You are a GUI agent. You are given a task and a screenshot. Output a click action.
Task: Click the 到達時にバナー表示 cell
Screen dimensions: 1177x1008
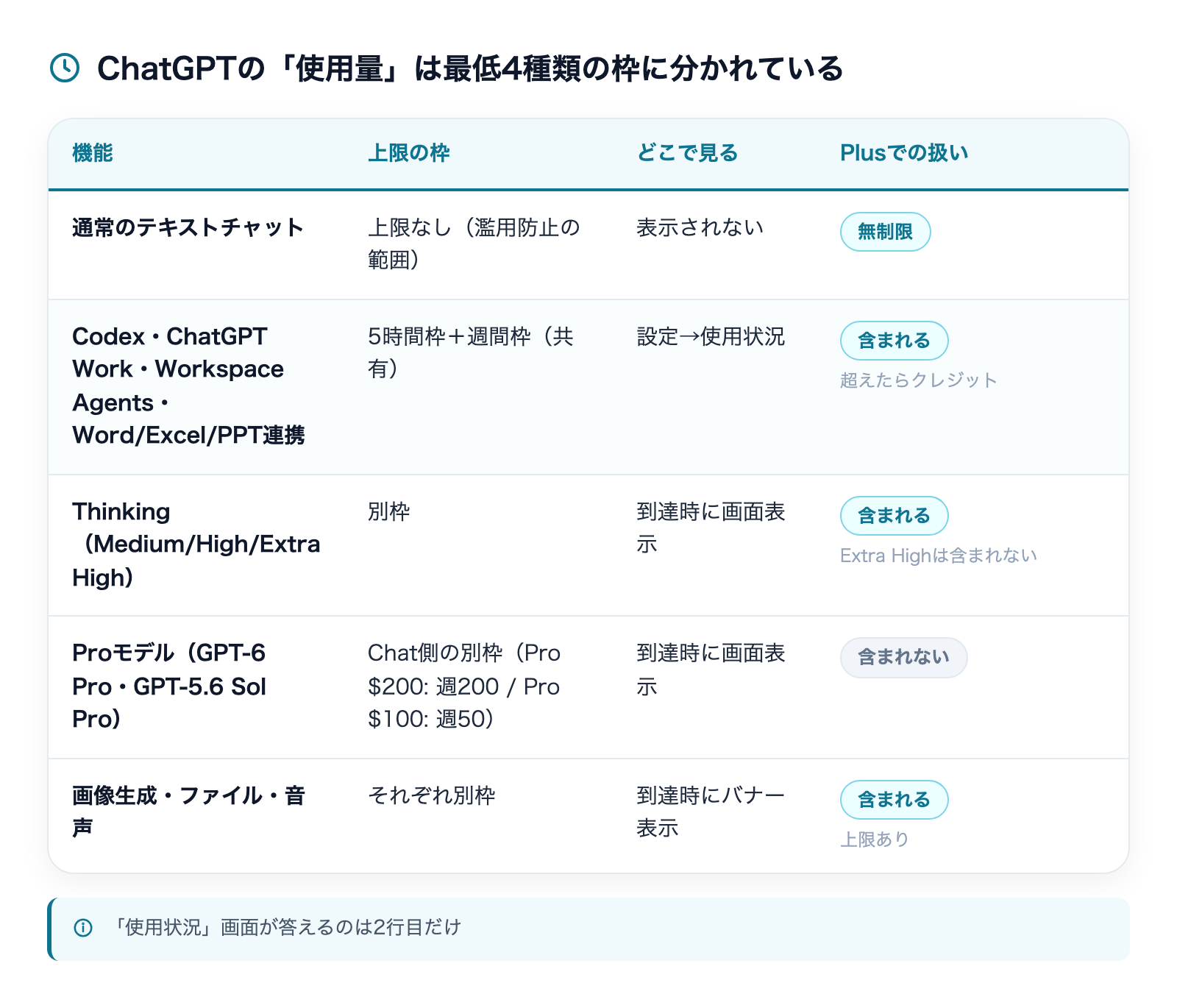click(x=711, y=812)
